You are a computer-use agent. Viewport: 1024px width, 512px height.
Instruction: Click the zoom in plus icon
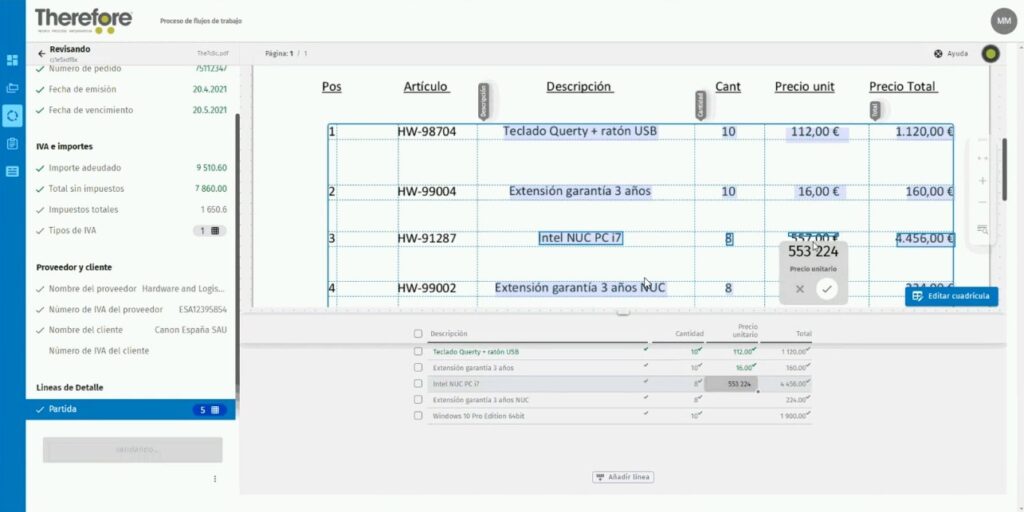[x=983, y=181]
